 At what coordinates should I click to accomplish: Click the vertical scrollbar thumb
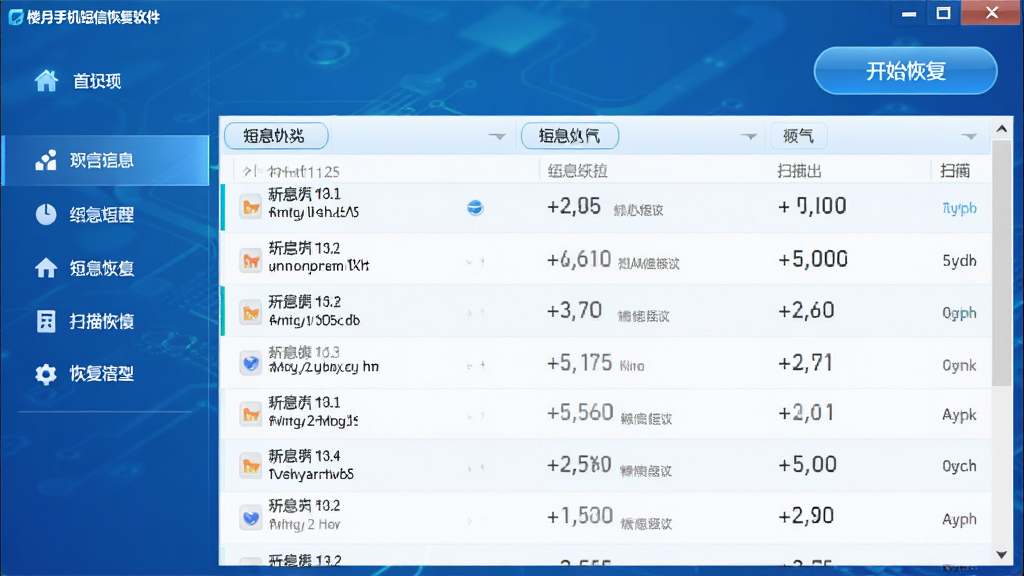[x=1001, y=263]
